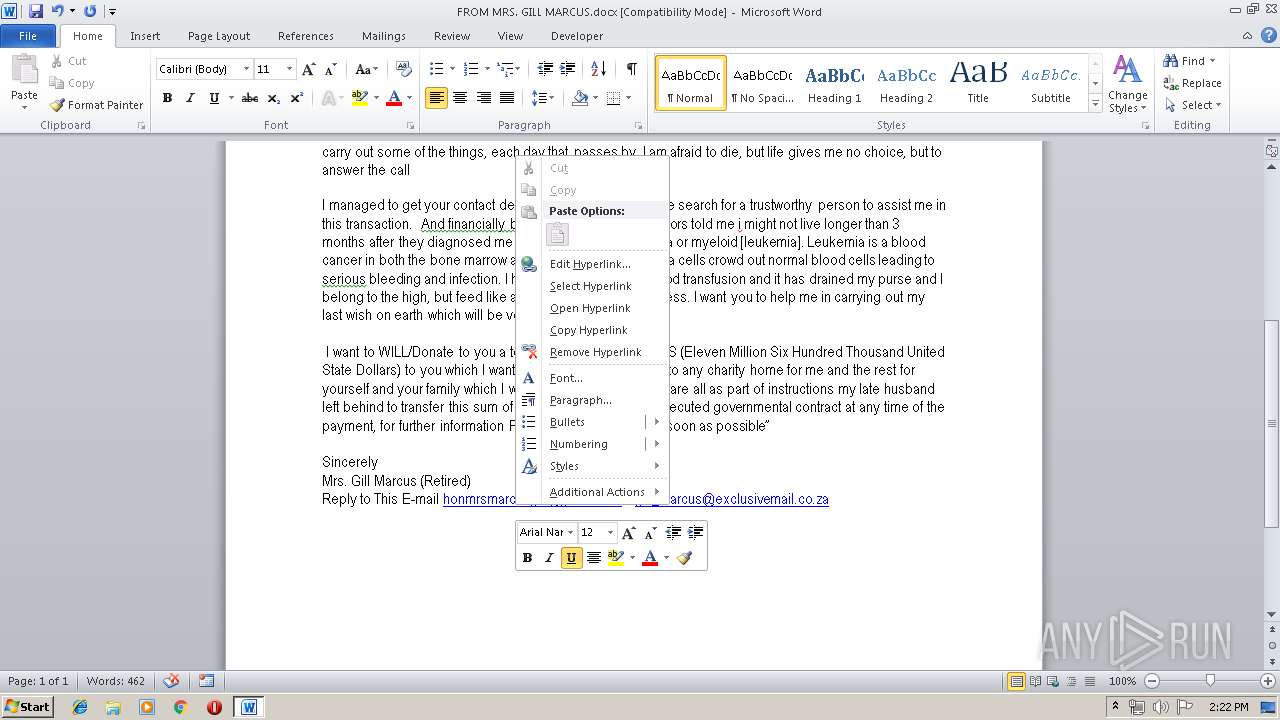Clear formatting icon in Font group

(404, 69)
